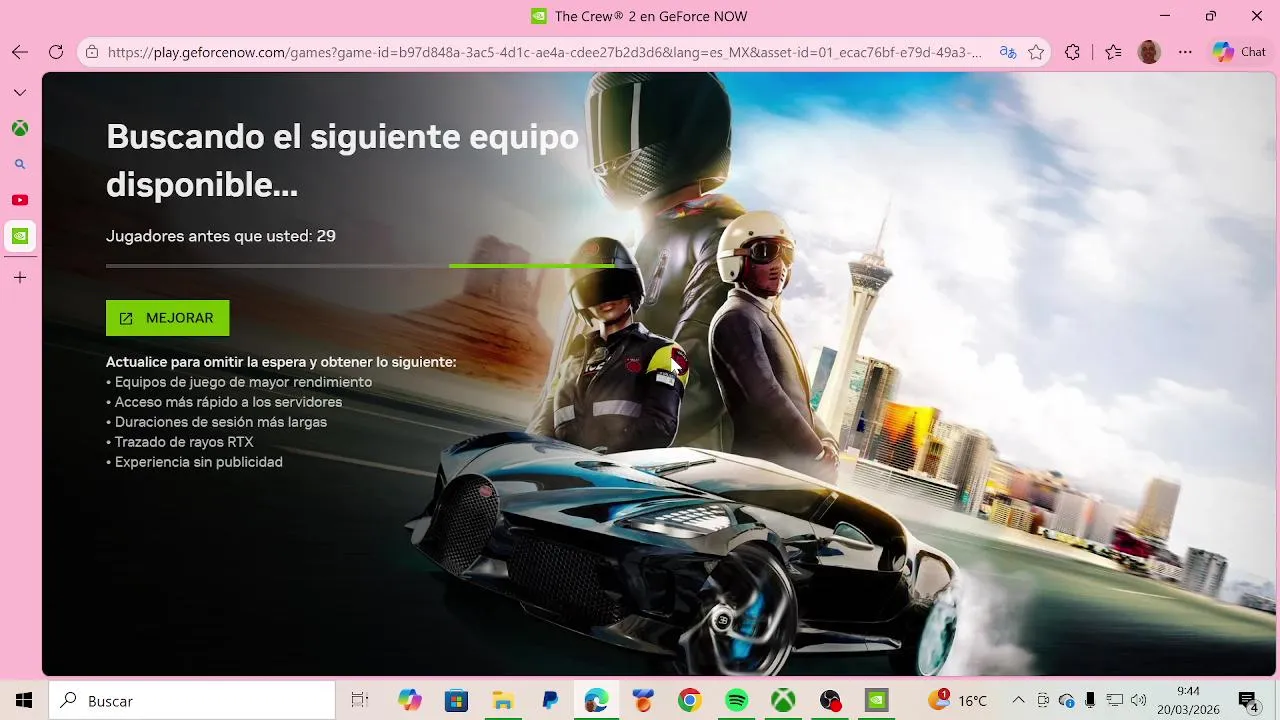The height and width of the screenshot is (720, 1280).
Task: Click the lock site-info icon in address bar
Action: pyautogui.click(x=92, y=52)
